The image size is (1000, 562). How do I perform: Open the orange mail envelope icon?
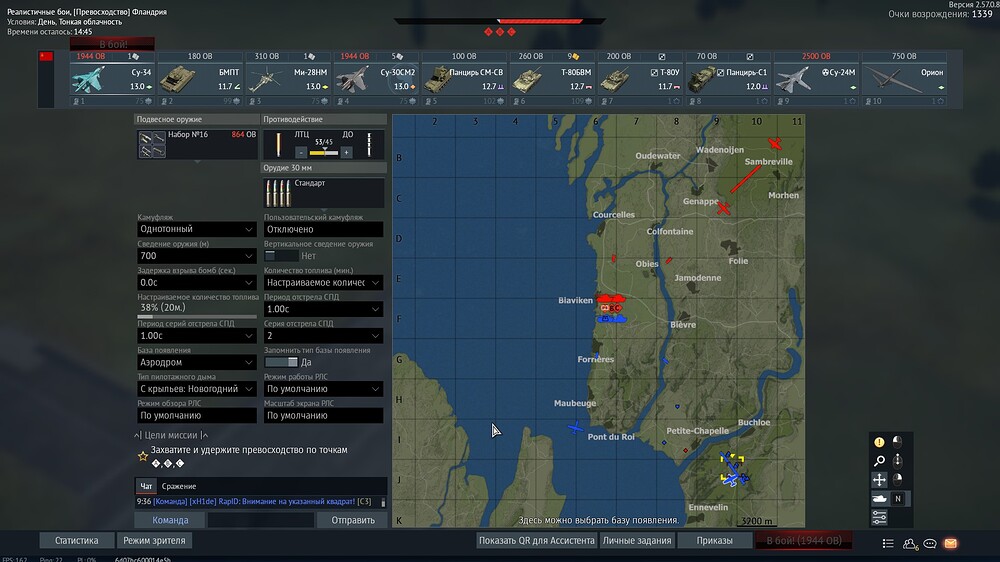point(950,544)
